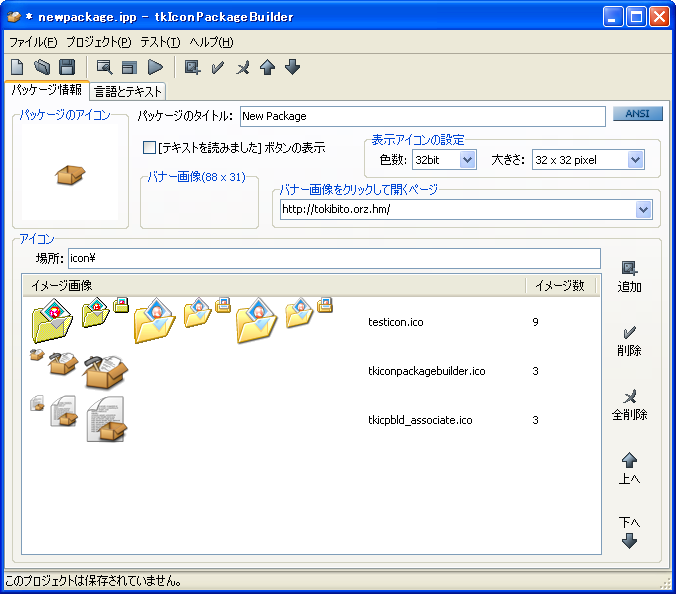Click the package box icon preview
The width and height of the screenshot is (676, 594).
click(70, 175)
